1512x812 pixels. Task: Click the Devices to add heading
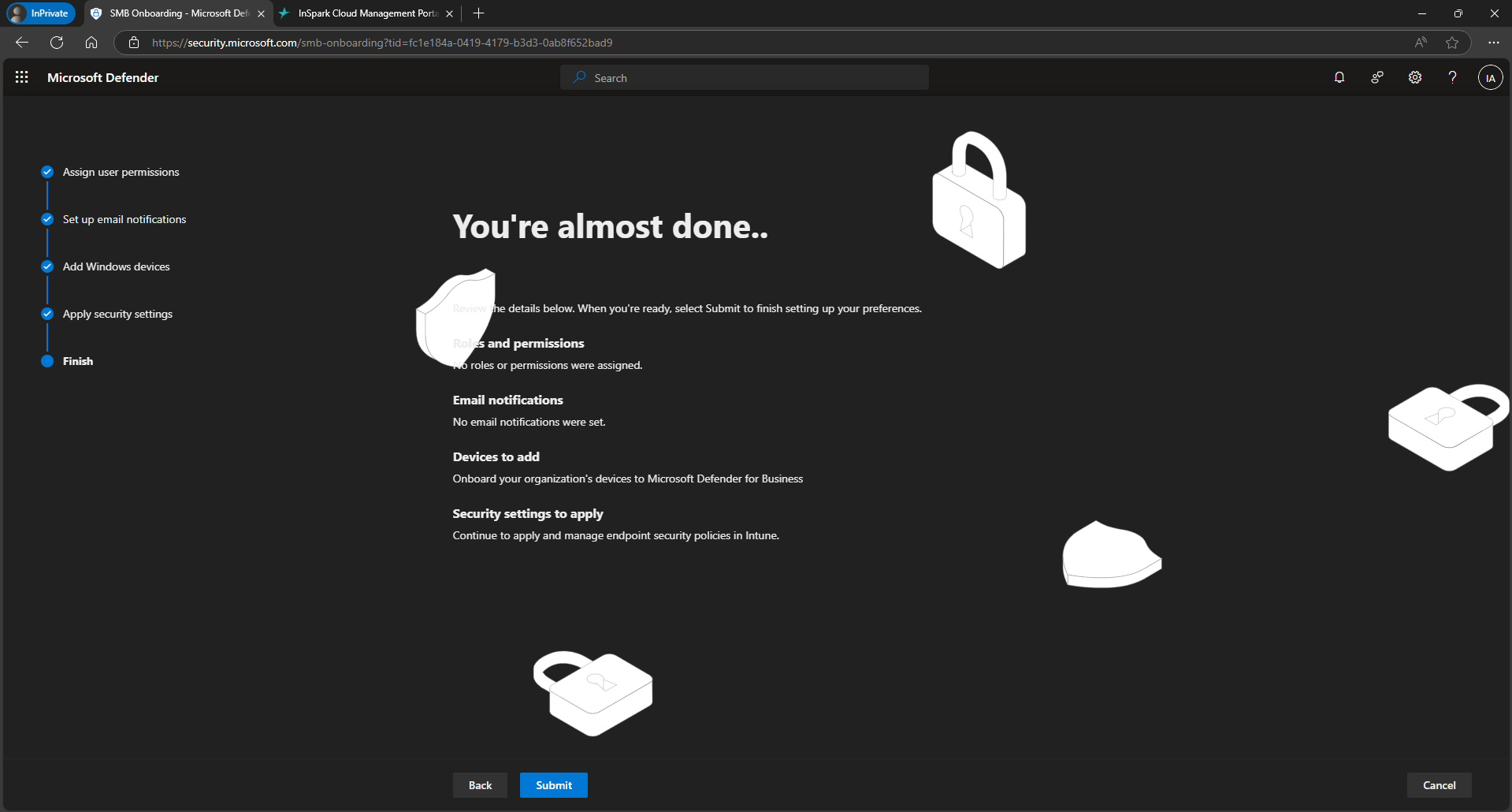tap(496, 456)
